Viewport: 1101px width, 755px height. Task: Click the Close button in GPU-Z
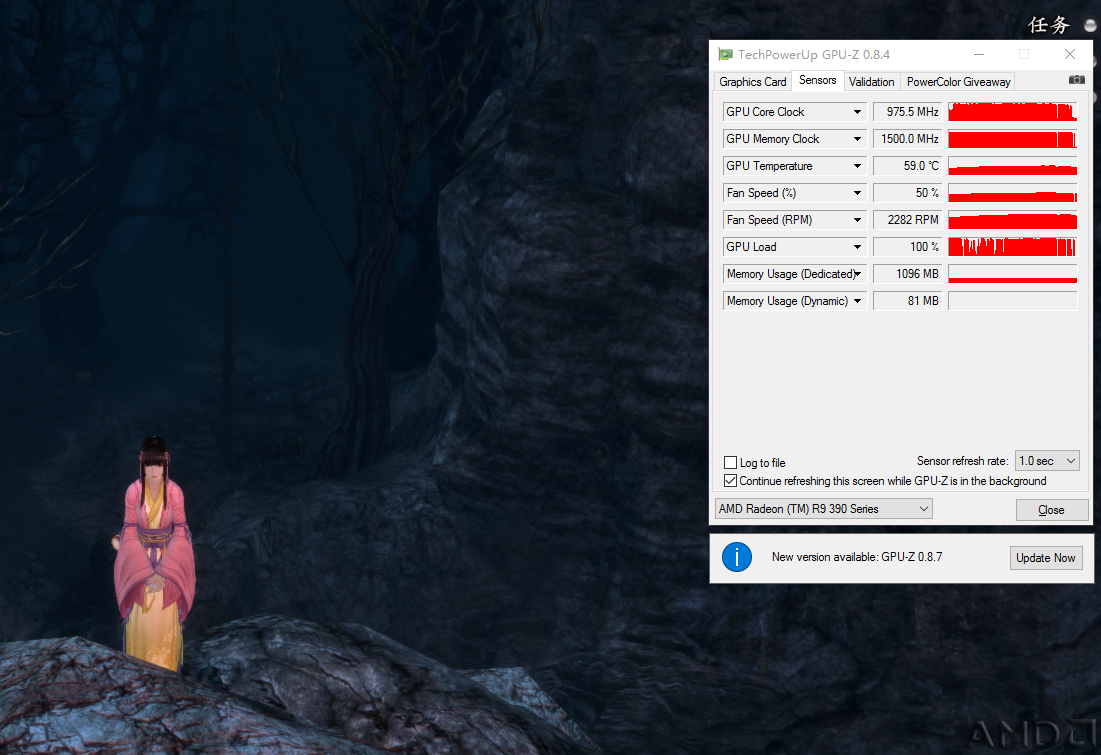(1052, 510)
